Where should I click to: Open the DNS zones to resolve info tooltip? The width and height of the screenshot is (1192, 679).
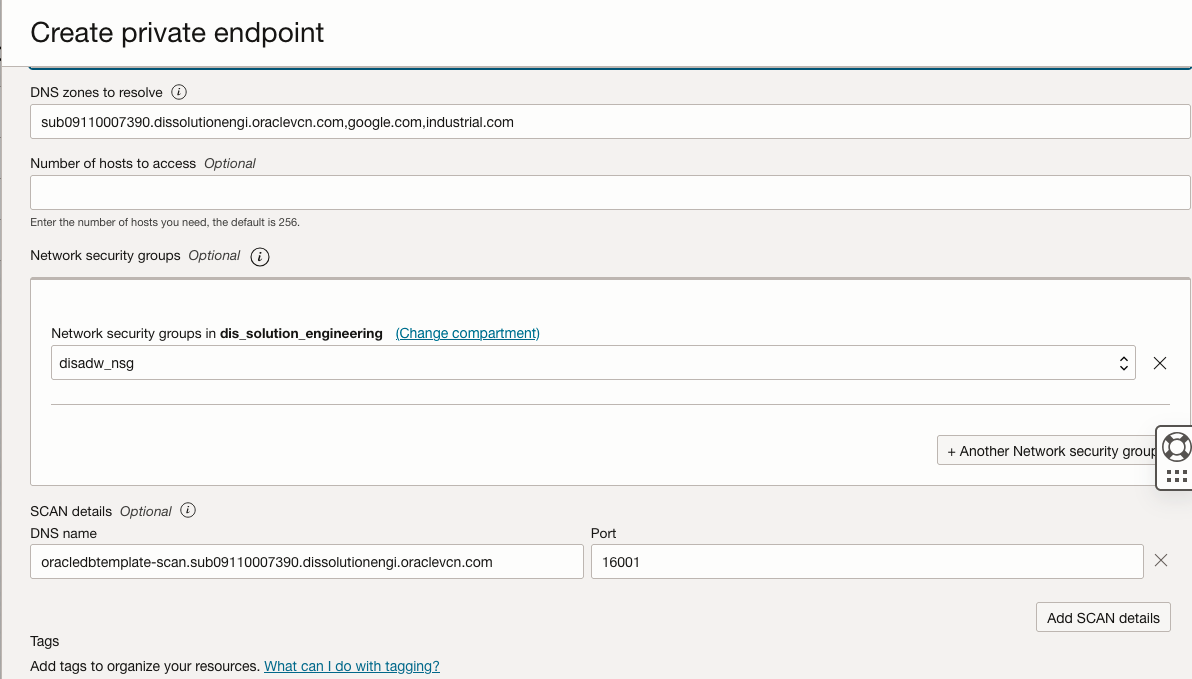(178, 91)
